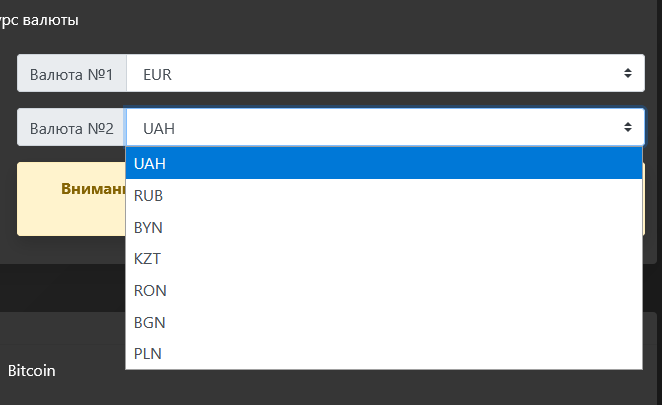The image size is (662, 405).
Task: Click the курс валюты heading
Action: pos(40,20)
